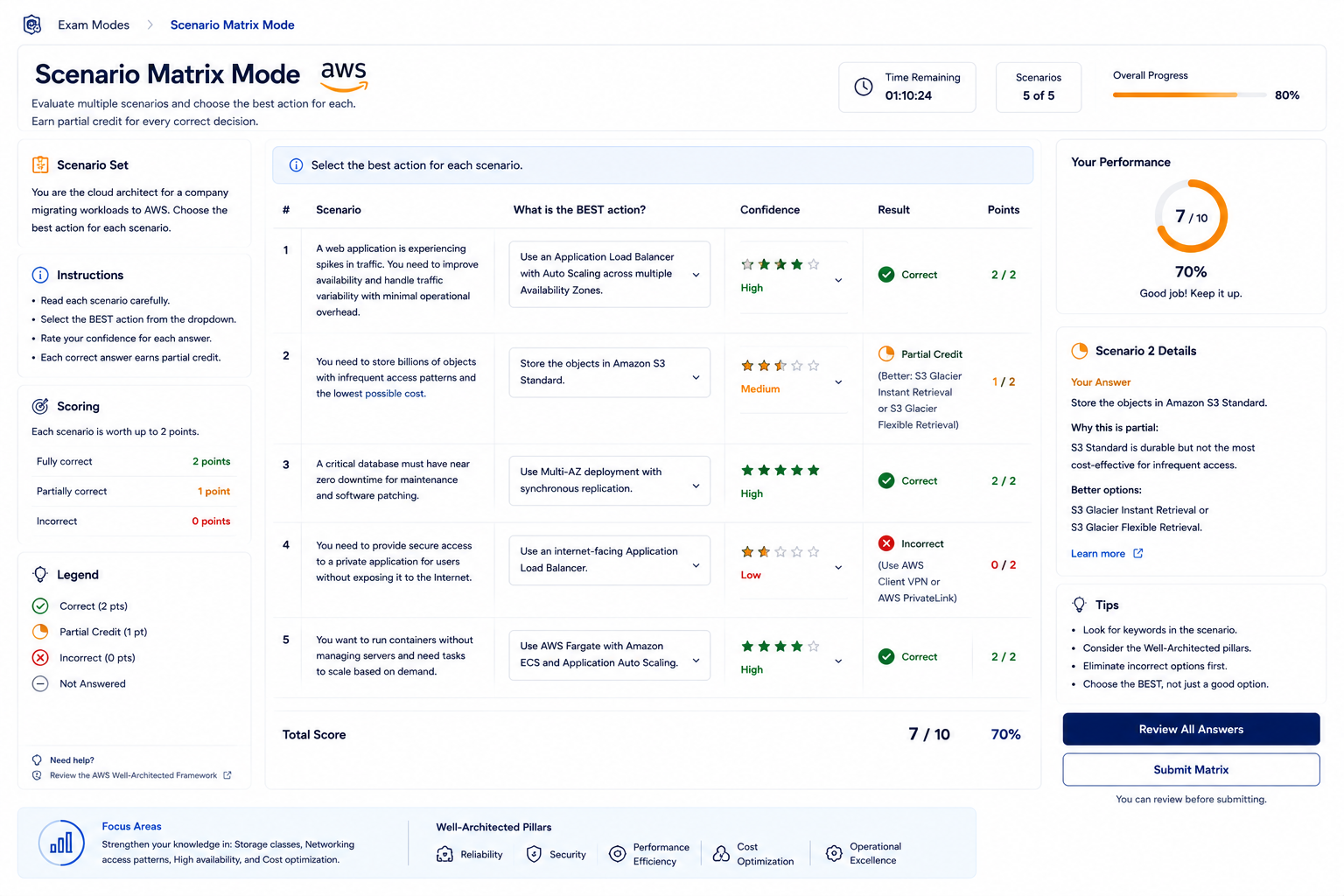
Task: Click Scenario Matrix Mode breadcrumb
Action: tap(232, 24)
